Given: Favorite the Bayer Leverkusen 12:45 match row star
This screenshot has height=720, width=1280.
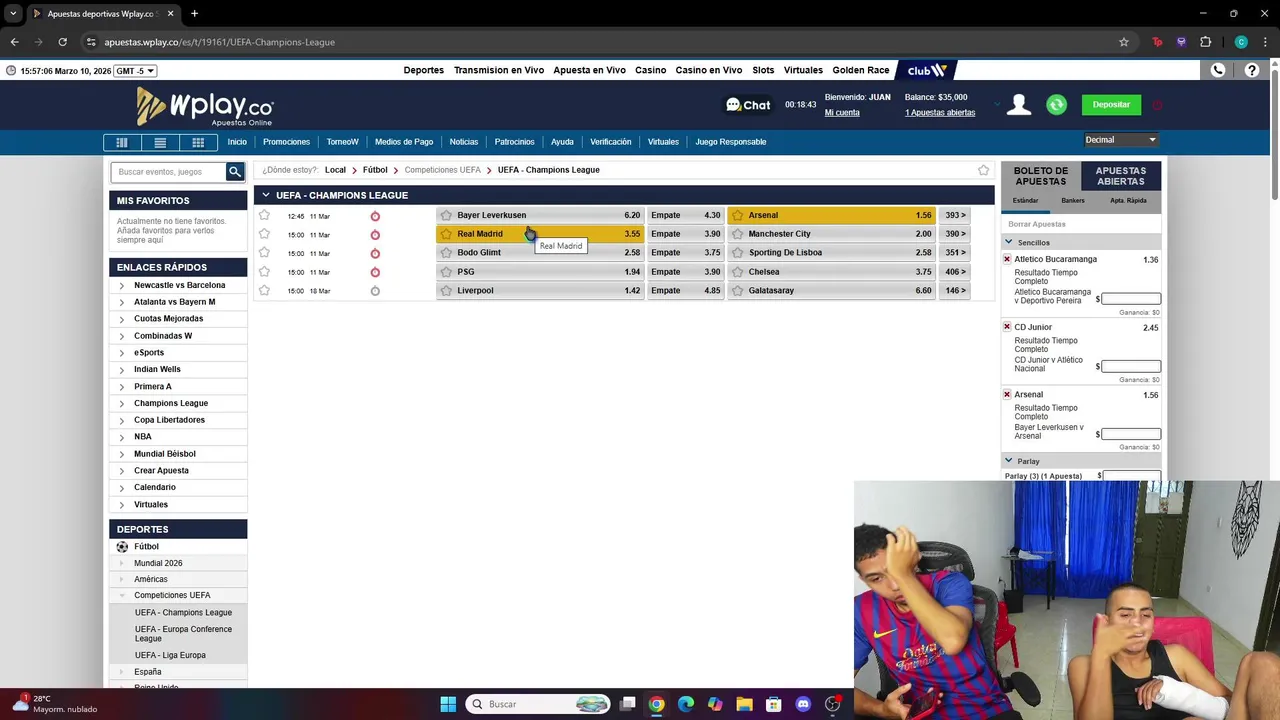Looking at the screenshot, I should [x=264, y=215].
